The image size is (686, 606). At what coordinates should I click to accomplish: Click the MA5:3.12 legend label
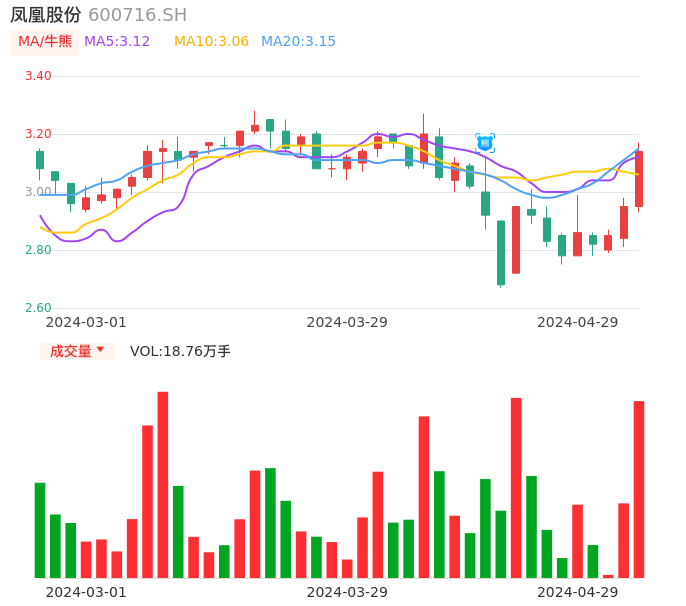tap(117, 42)
